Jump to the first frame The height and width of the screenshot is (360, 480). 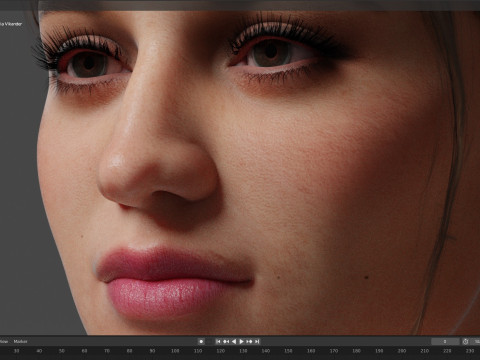[x=218, y=341]
